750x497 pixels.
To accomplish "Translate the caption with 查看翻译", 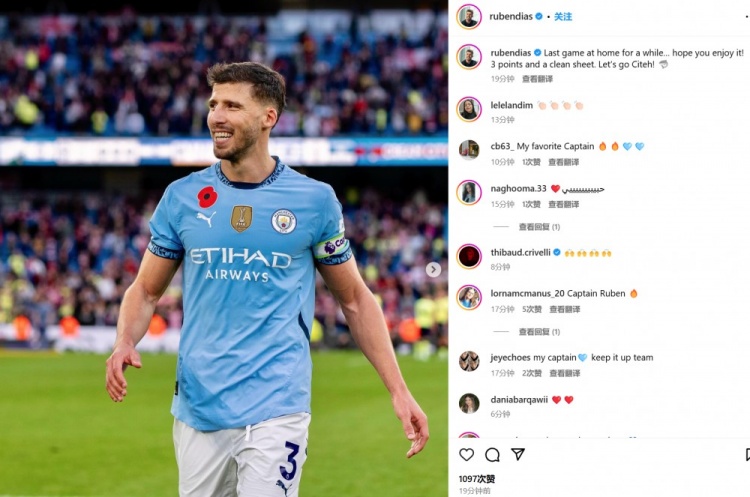I will pyautogui.click(x=537, y=79).
